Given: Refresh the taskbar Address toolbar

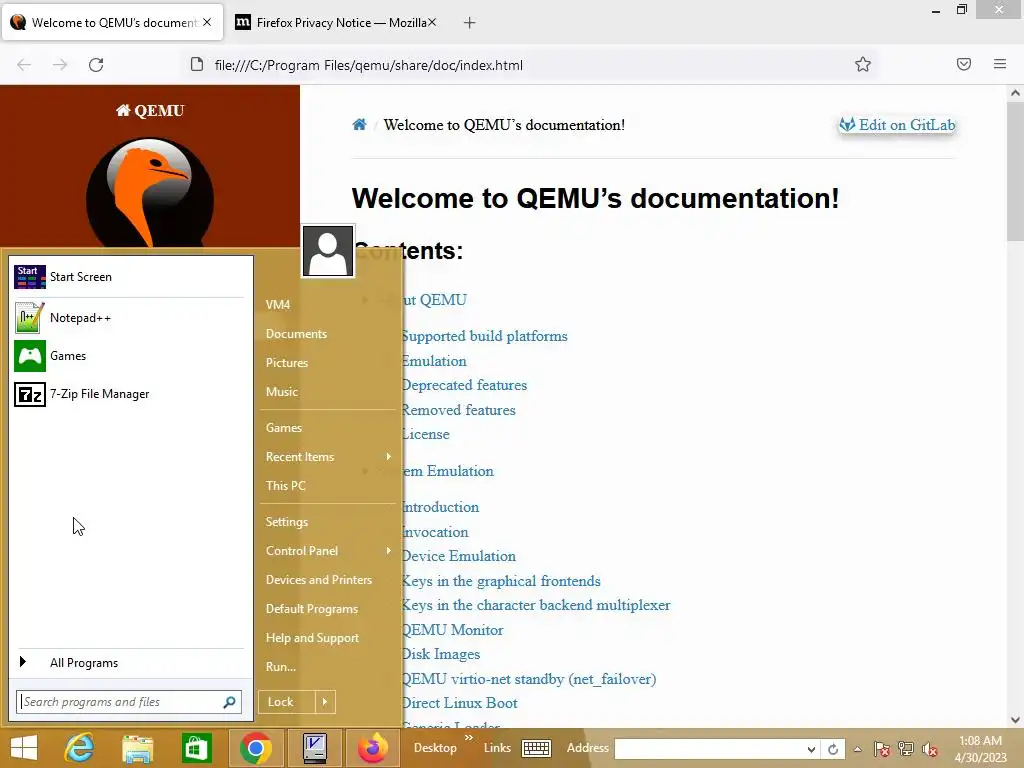Looking at the screenshot, I should pyautogui.click(x=833, y=749).
